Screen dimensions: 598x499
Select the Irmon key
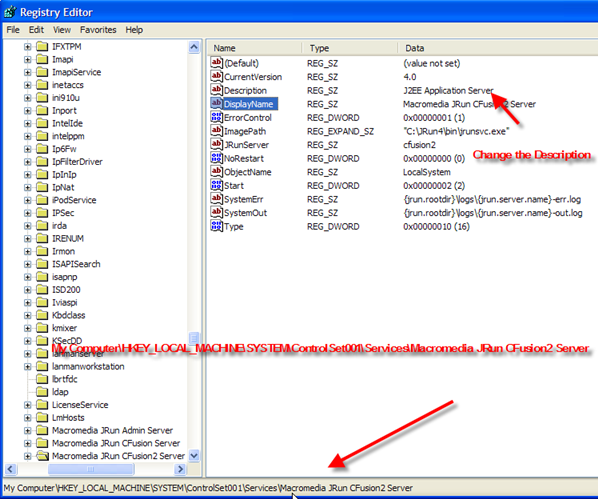[63, 251]
